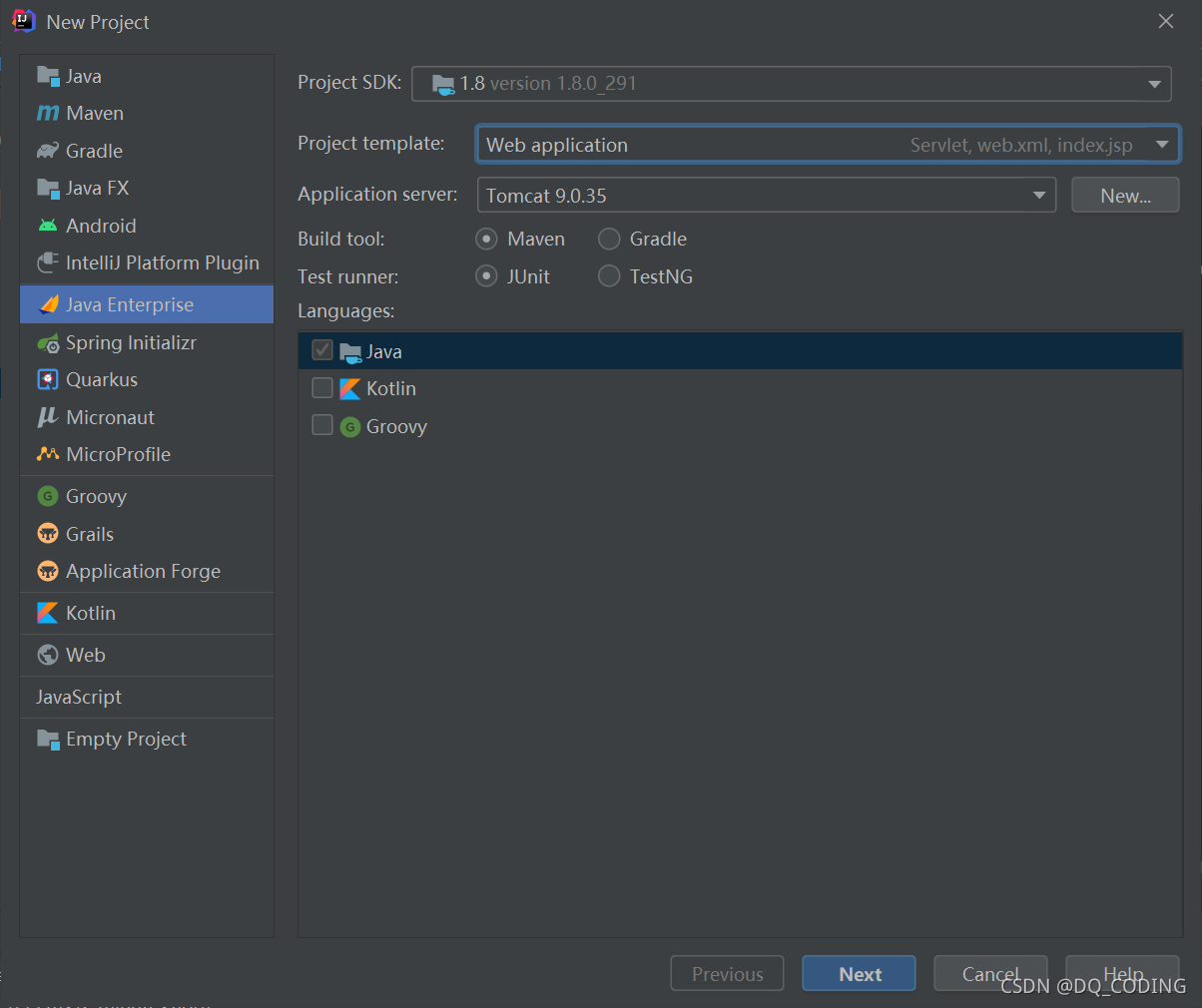
Task: Click the 'Java FX' sidebar label
Action: click(98, 189)
